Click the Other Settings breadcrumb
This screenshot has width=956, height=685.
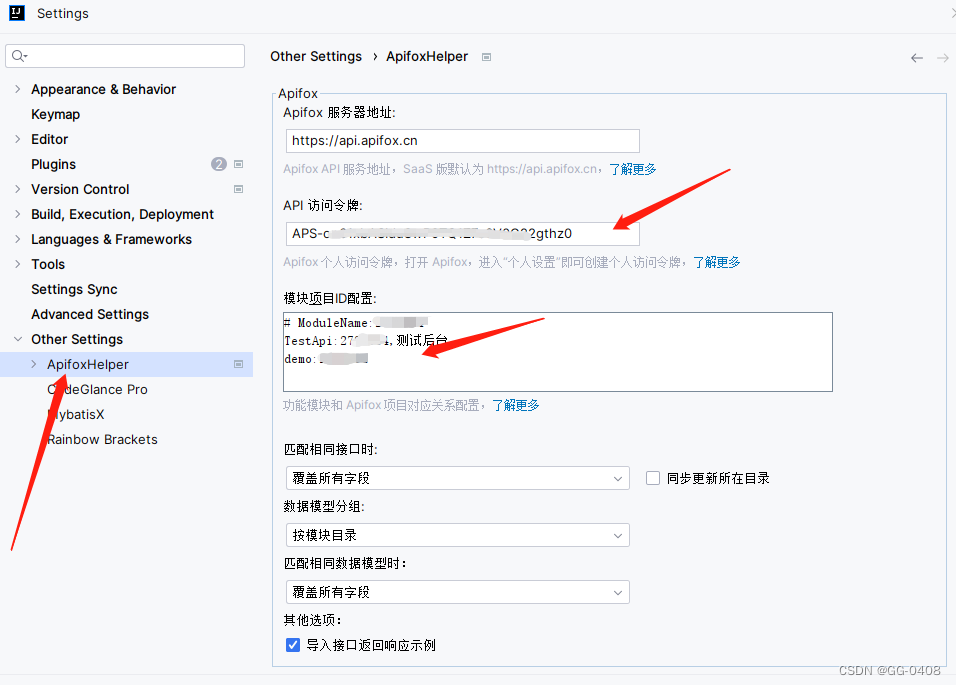click(316, 56)
